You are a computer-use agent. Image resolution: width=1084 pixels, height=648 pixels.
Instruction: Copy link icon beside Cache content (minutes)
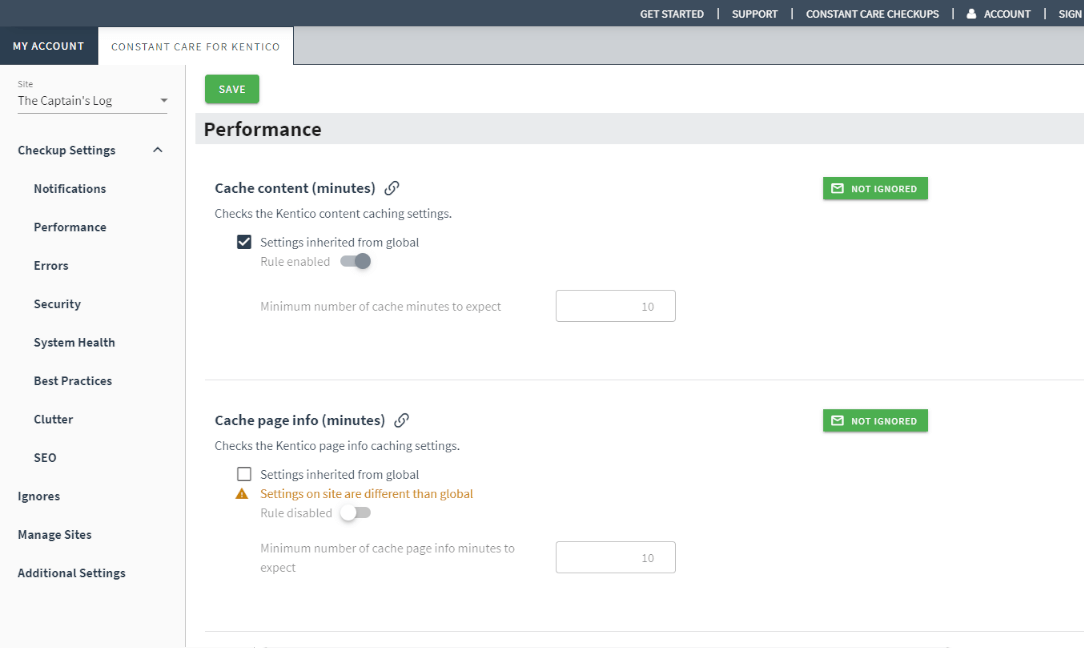[x=392, y=188]
